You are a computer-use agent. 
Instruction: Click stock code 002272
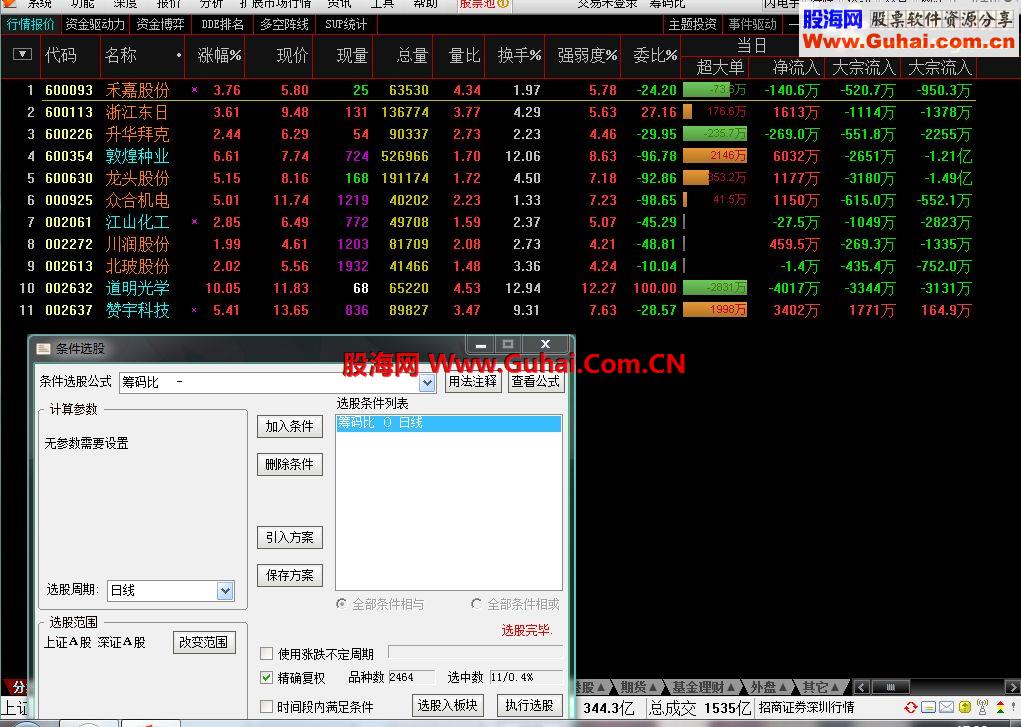coord(69,244)
